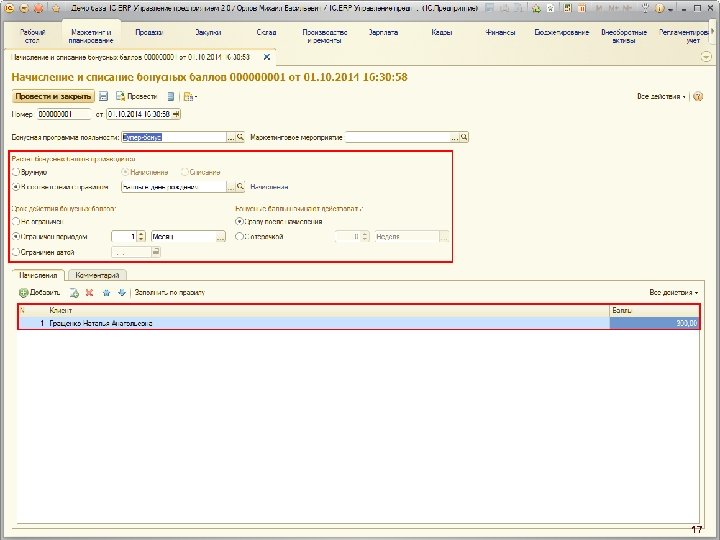720x540 pixels.
Task: Open the marketing event search magnifier
Action: click(464, 137)
